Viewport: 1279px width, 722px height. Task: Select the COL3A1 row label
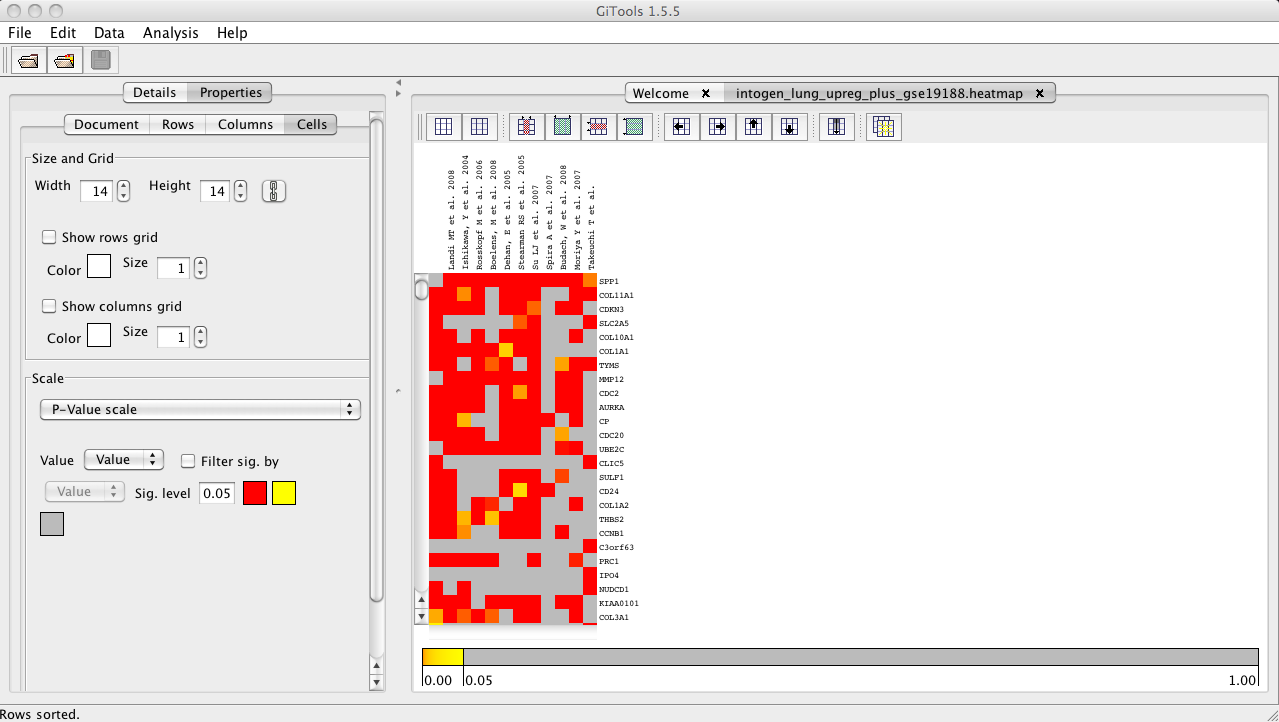(613, 618)
